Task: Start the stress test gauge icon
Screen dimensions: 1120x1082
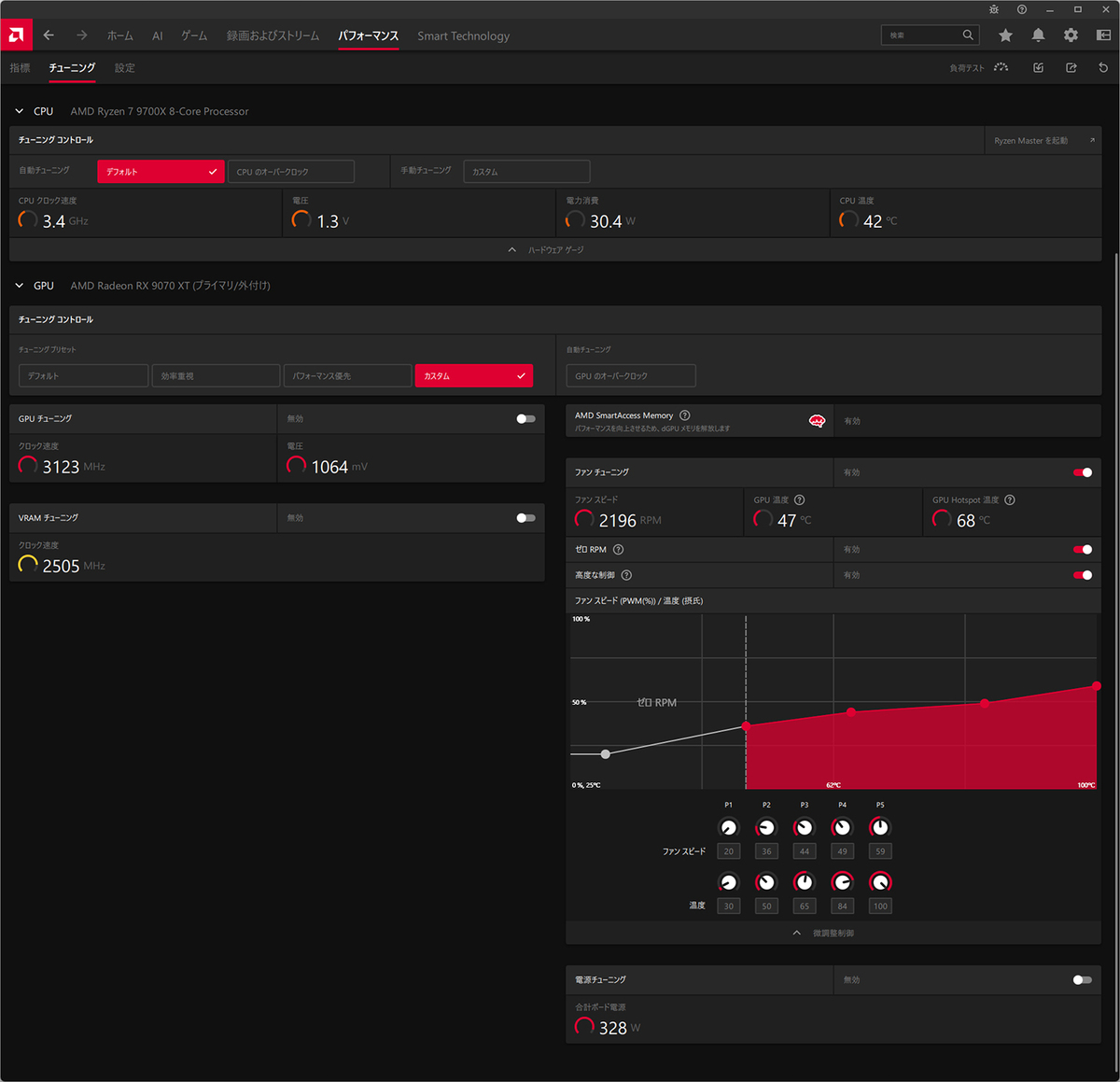Action: [1001, 67]
